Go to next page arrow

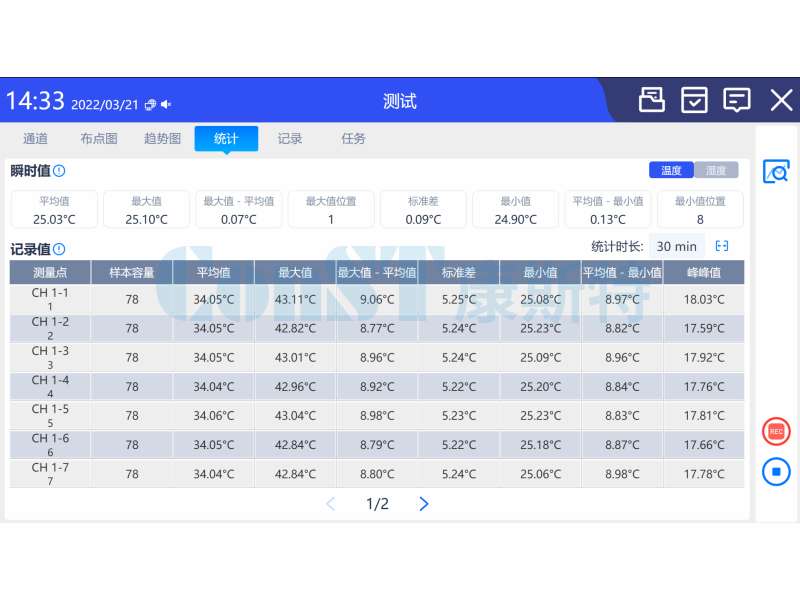[x=424, y=504]
